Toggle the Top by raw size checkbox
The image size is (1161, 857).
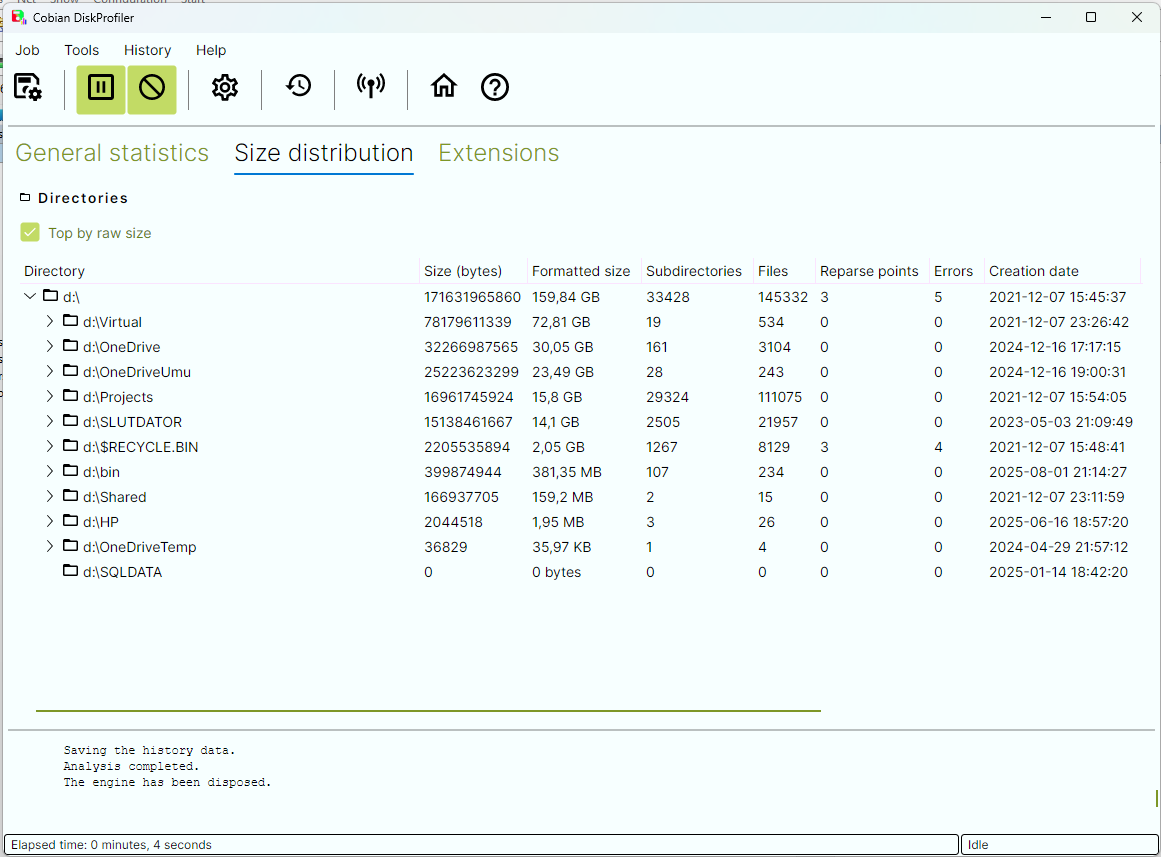30,233
